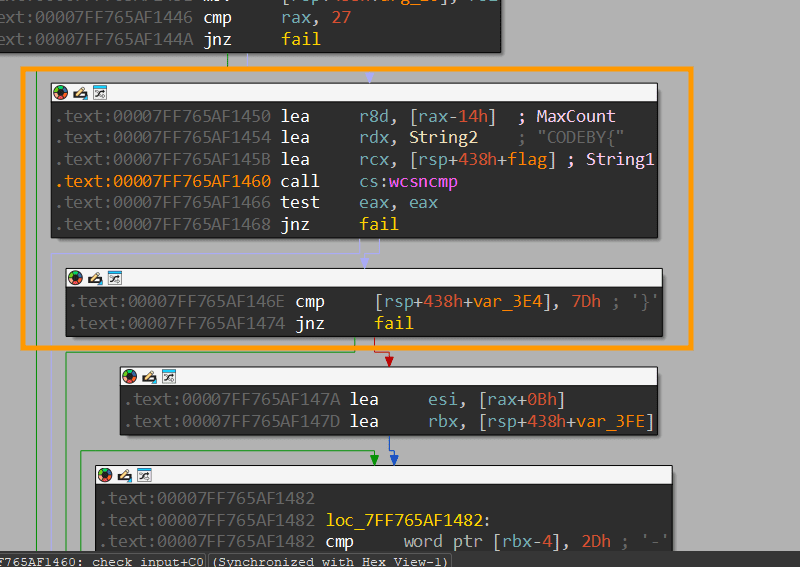Open the node color picker on the var_3E4 compare block

77,277
